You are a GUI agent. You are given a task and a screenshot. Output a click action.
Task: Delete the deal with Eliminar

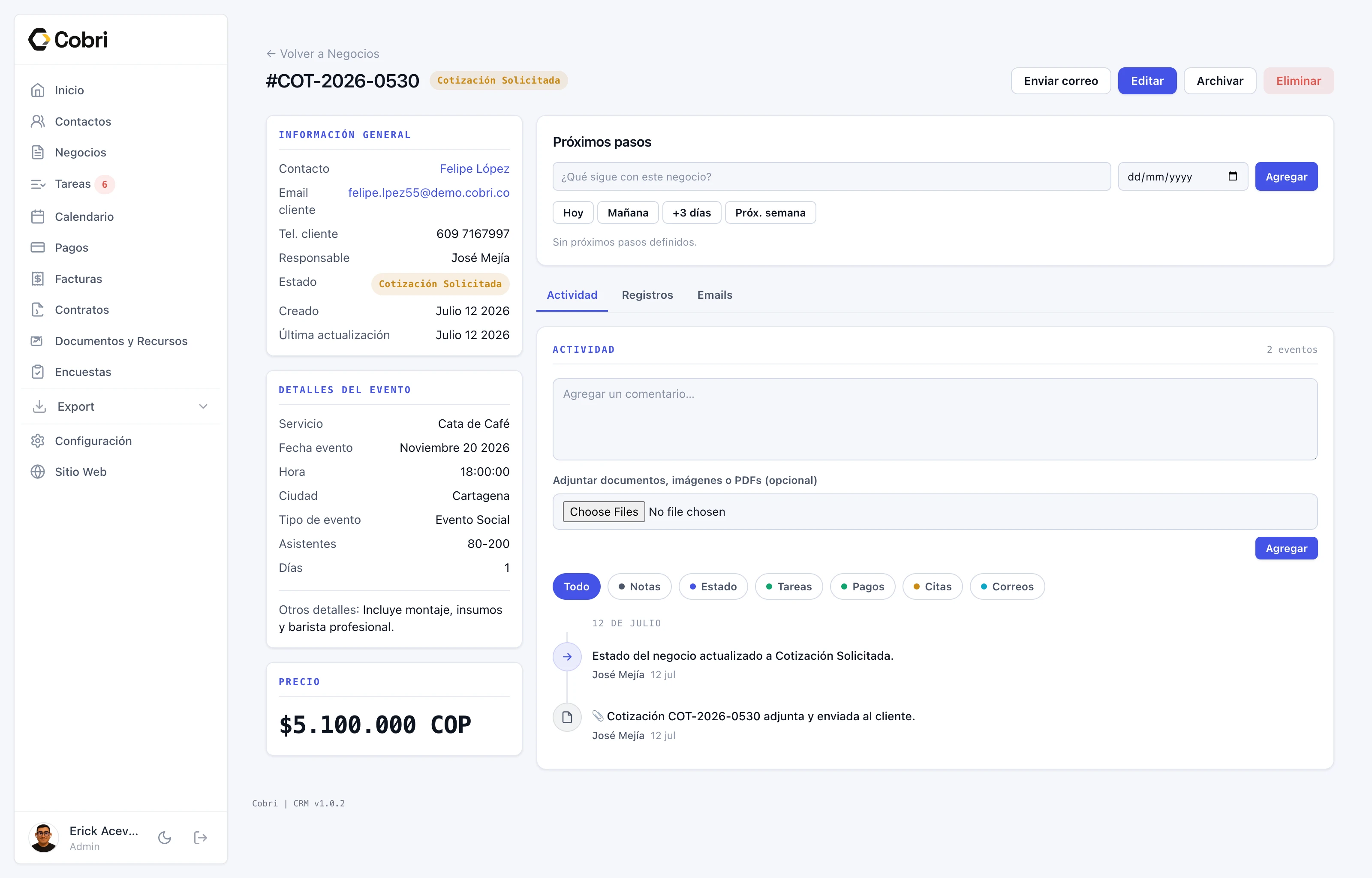[1299, 81]
